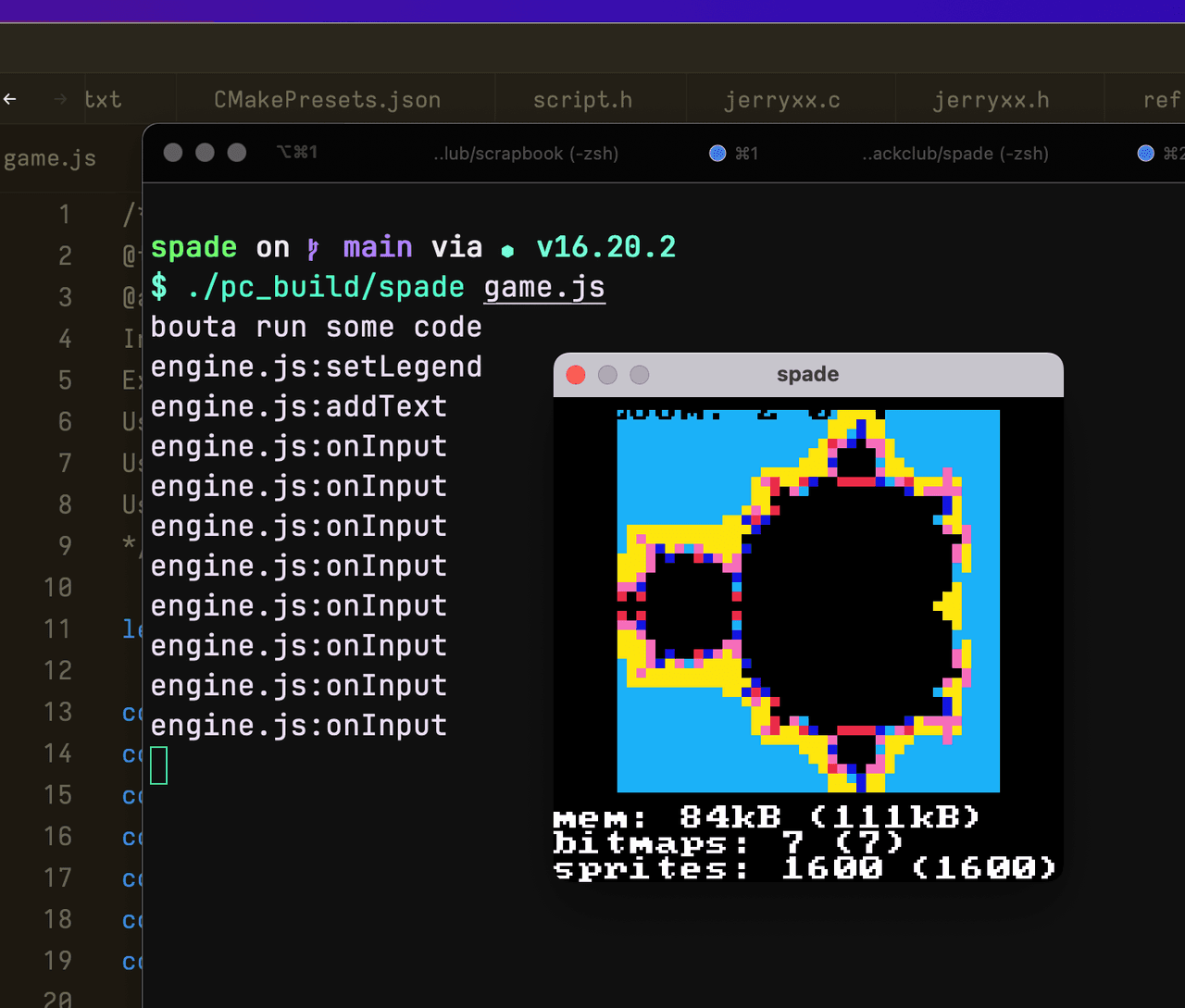Switch to the script.h tab
This screenshot has width=1185, height=1008.
point(582,100)
